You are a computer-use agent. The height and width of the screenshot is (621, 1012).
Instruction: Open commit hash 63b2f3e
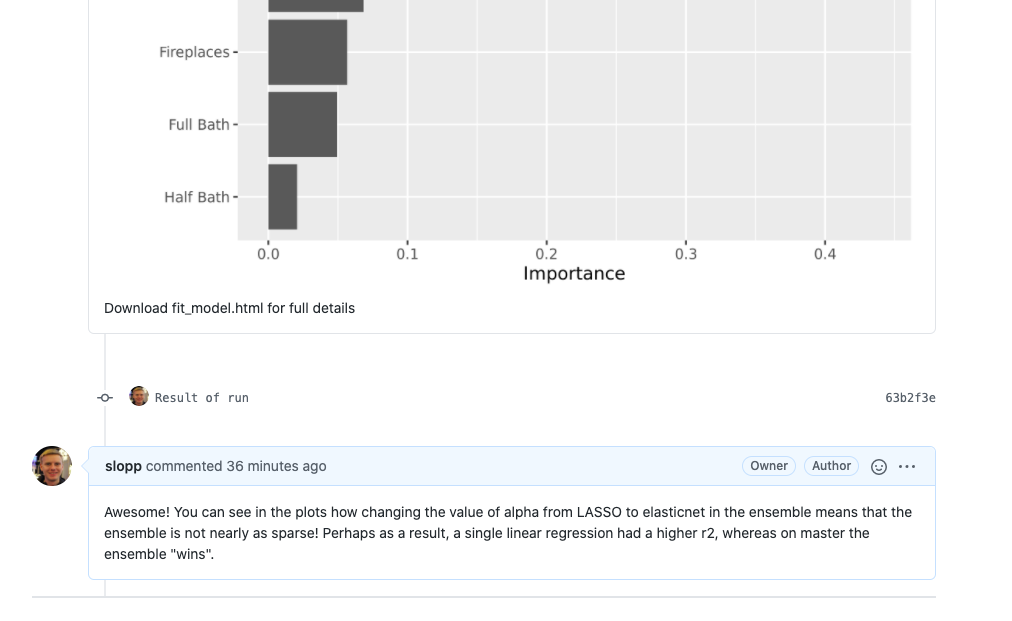coord(910,398)
